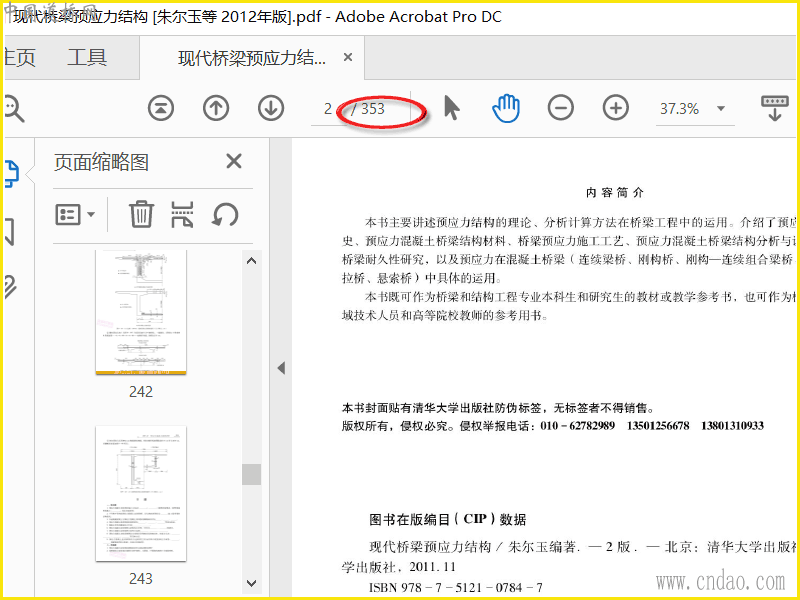Click thumbnail label 243
The height and width of the screenshot is (600, 800).
coord(141,578)
